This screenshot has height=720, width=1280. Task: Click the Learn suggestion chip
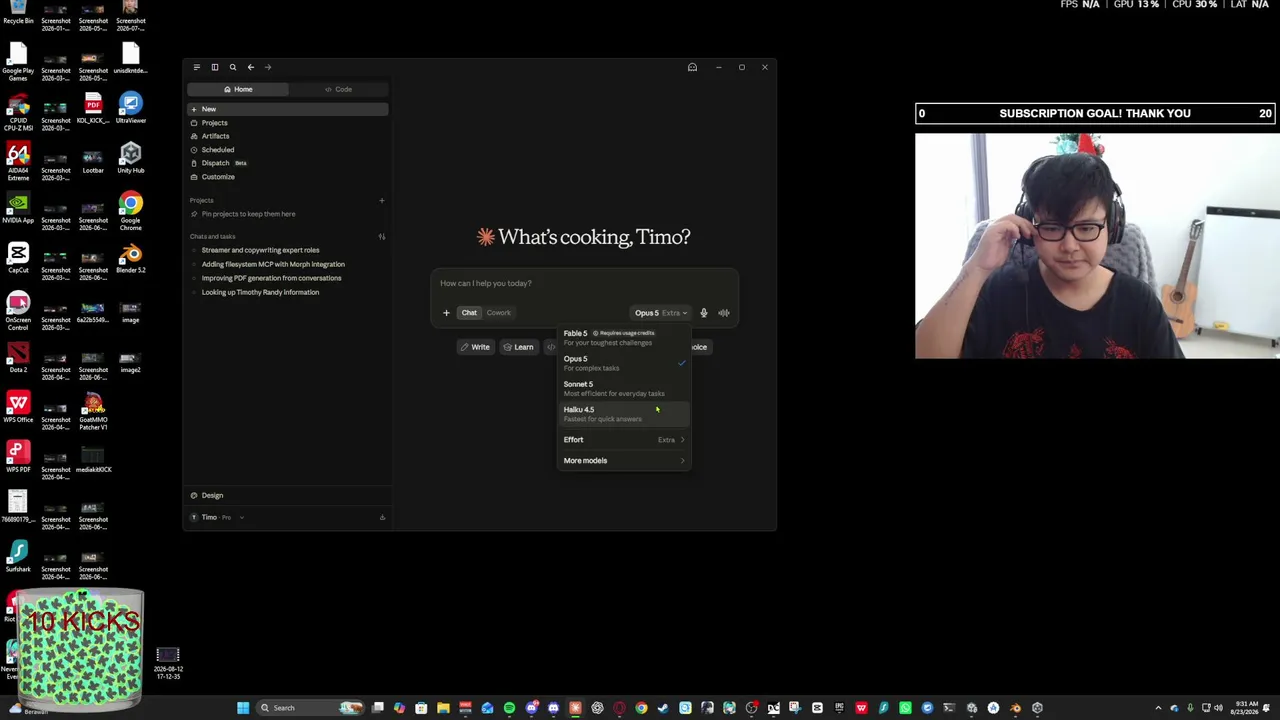click(x=518, y=347)
